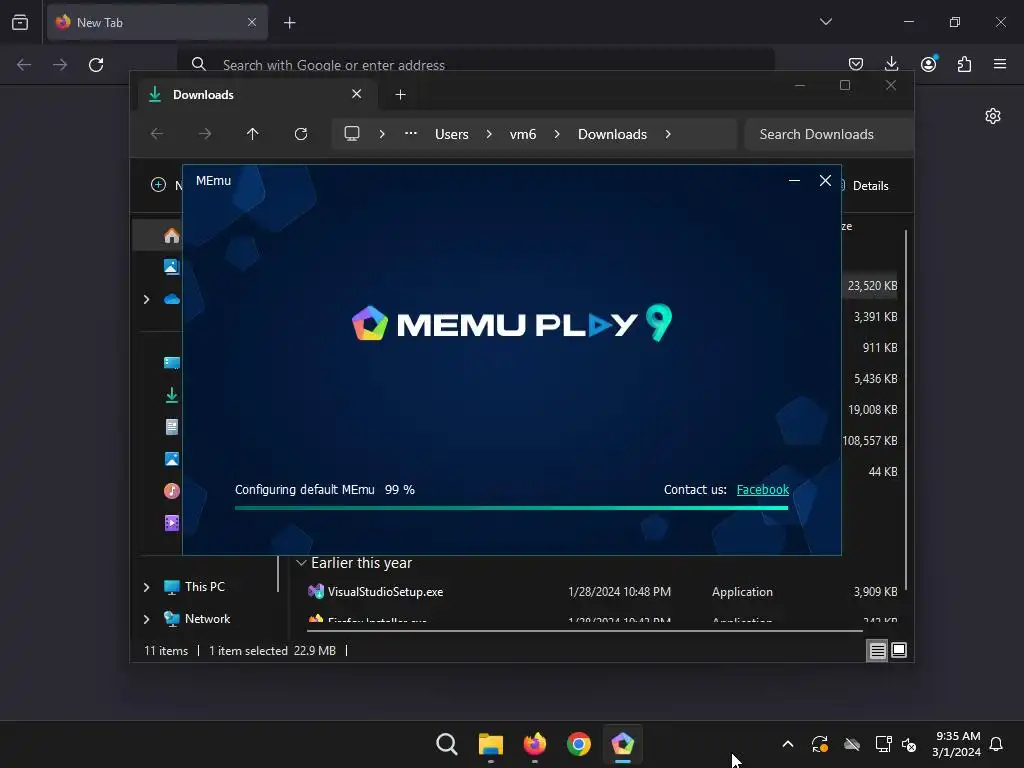Screen dimensions: 1024x768
Task: Open Videos folder icon in sidebar
Action: click(171, 523)
